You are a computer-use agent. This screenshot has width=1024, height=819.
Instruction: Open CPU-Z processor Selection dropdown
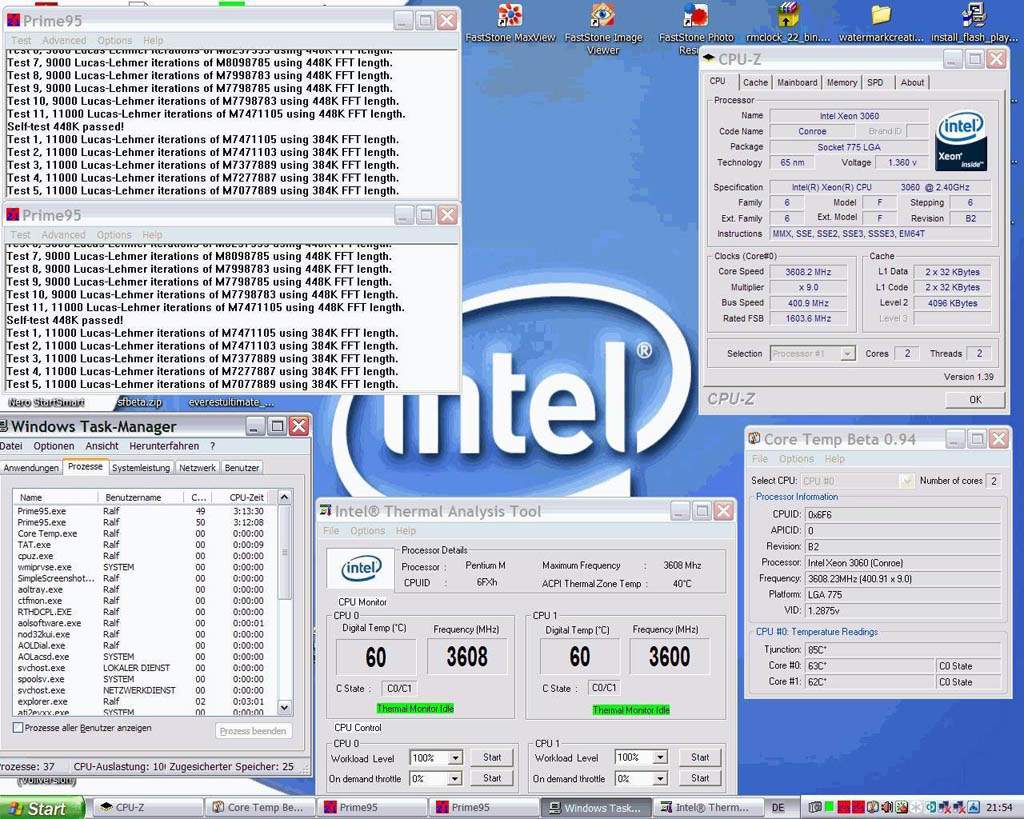847,353
